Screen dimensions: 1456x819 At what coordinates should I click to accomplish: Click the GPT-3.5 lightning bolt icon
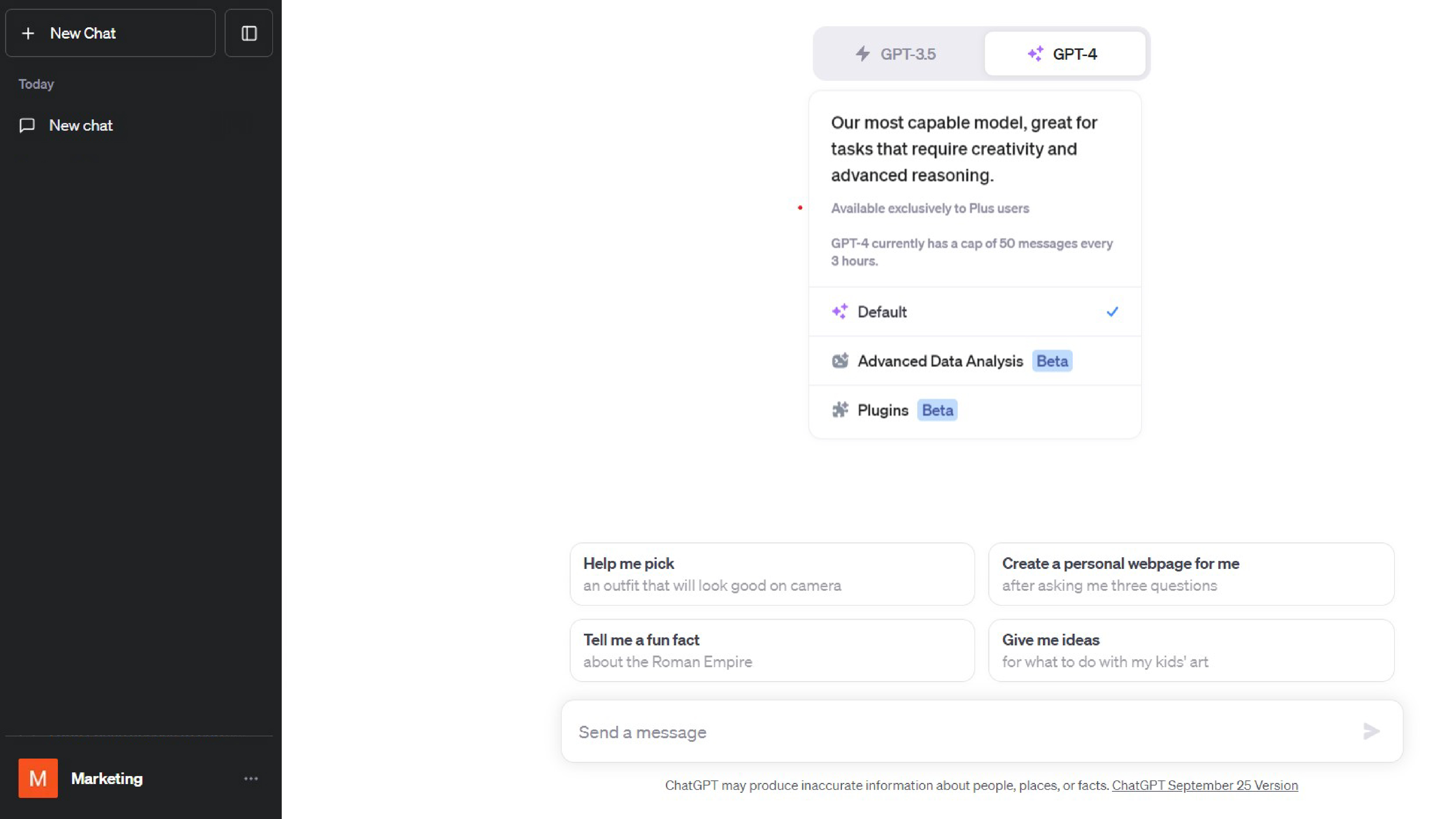(863, 54)
